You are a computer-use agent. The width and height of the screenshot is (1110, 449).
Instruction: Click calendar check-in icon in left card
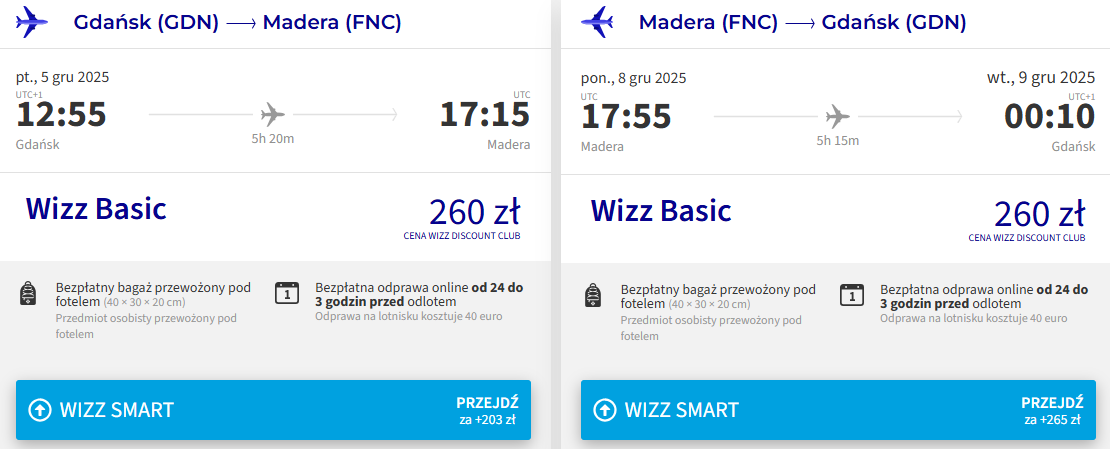(x=286, y=293)
